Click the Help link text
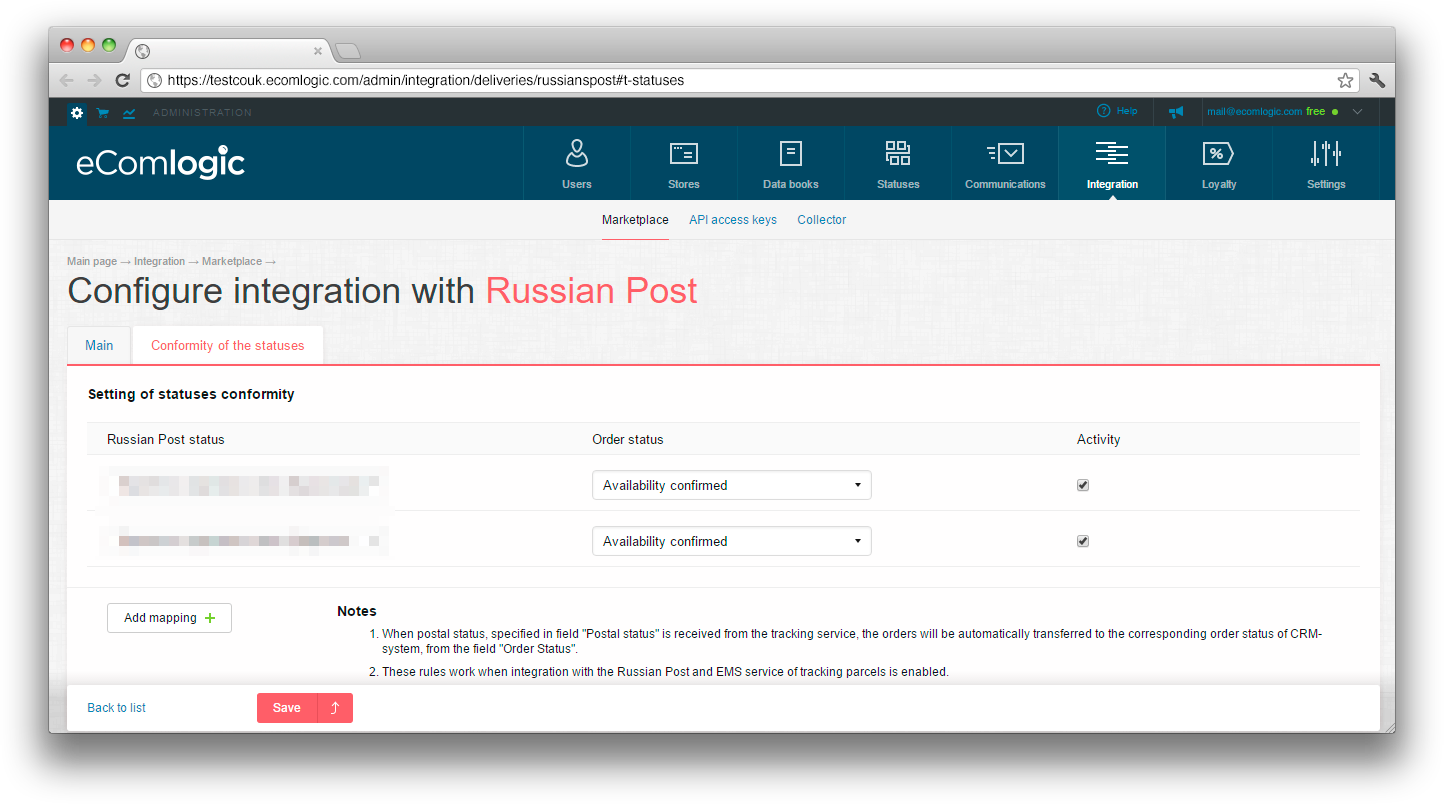1444x804 pixels. tap(1127, 111)
